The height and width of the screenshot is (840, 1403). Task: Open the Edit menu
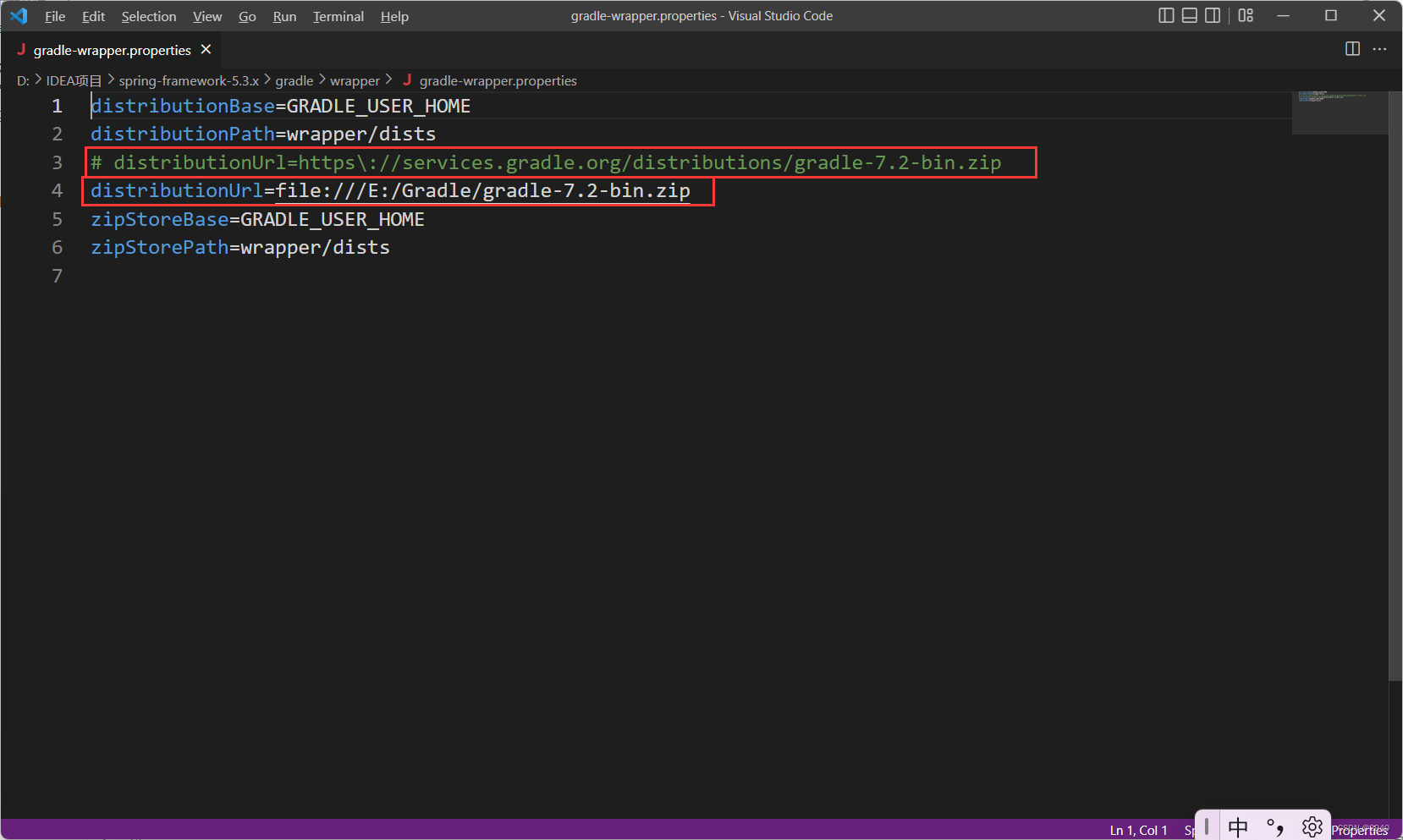pos(93,16)
